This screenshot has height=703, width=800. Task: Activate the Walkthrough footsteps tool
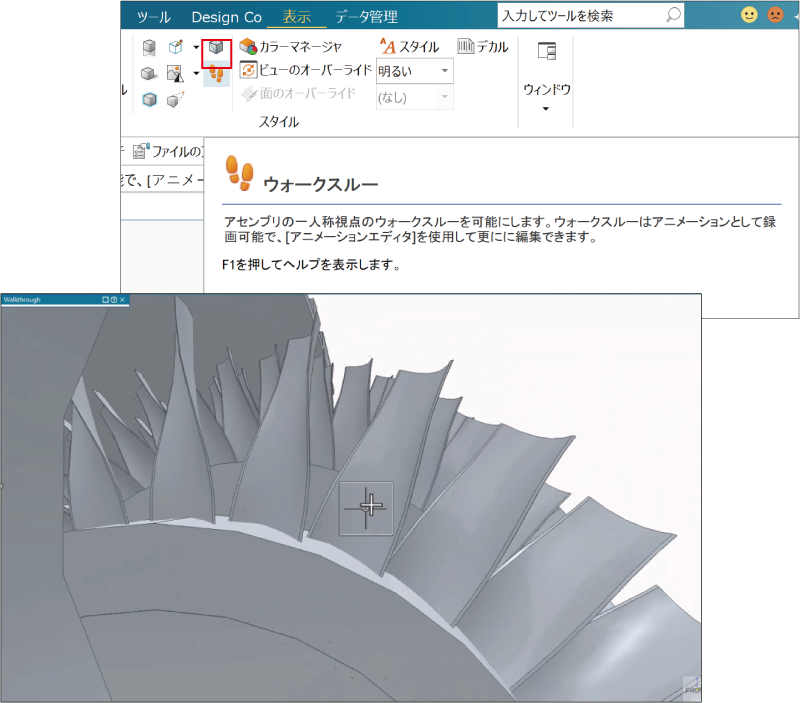218,72
